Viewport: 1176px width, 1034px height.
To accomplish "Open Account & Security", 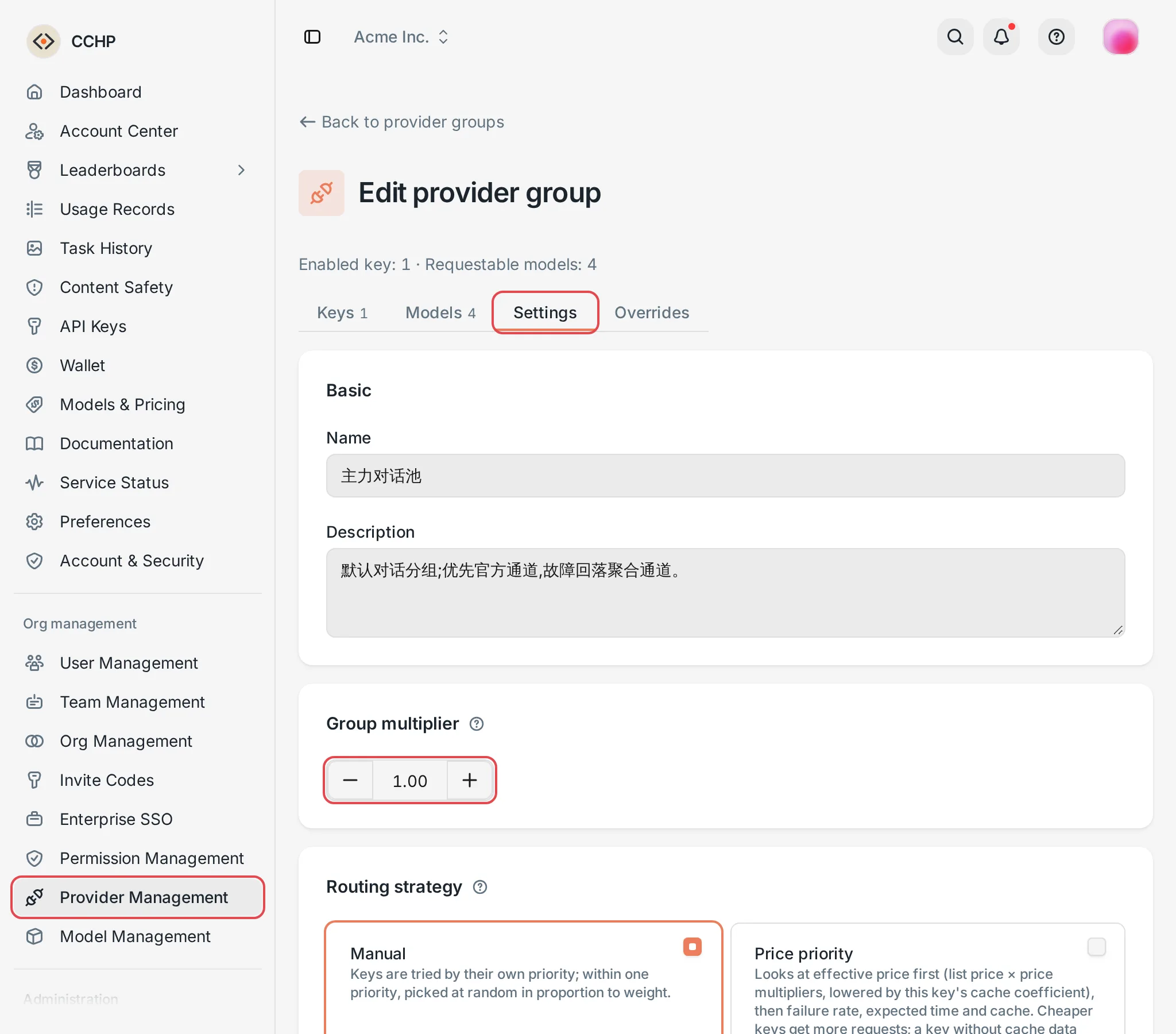I will [137, 561].
